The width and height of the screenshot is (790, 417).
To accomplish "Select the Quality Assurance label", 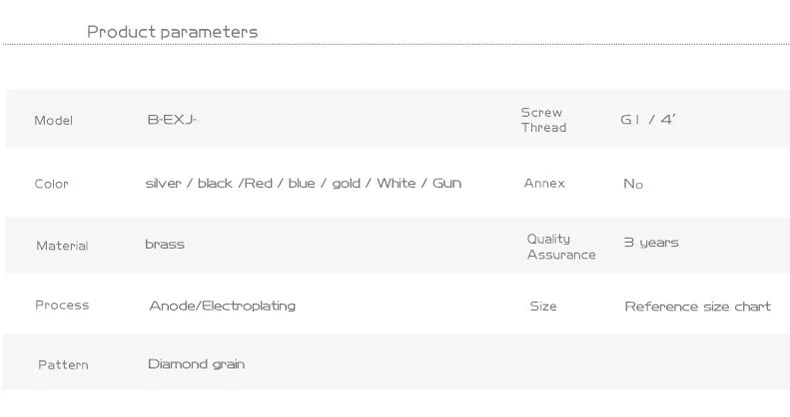I will point(560,247).
